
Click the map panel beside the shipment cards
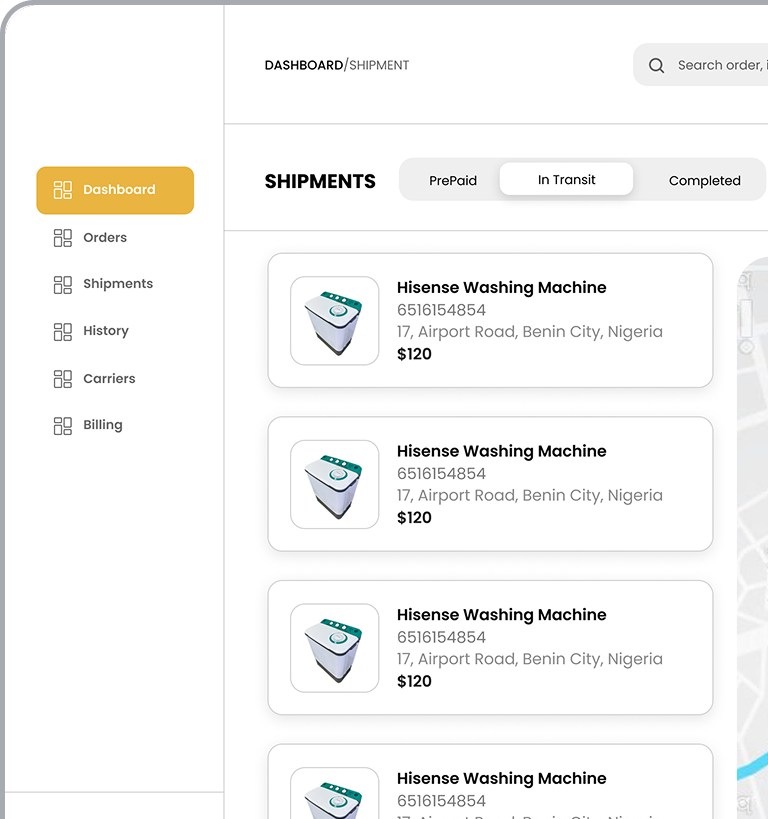tap(752, 537)
